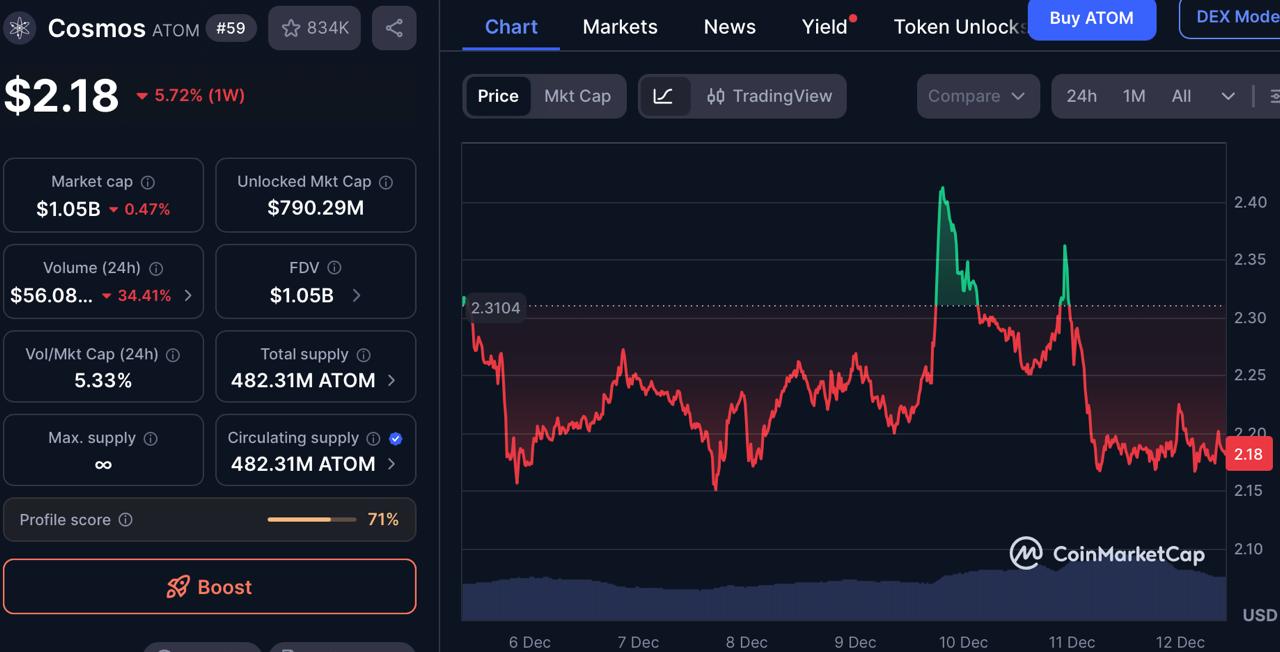
Task: Click the Profile score progress bar
Action: click(311, 520)
